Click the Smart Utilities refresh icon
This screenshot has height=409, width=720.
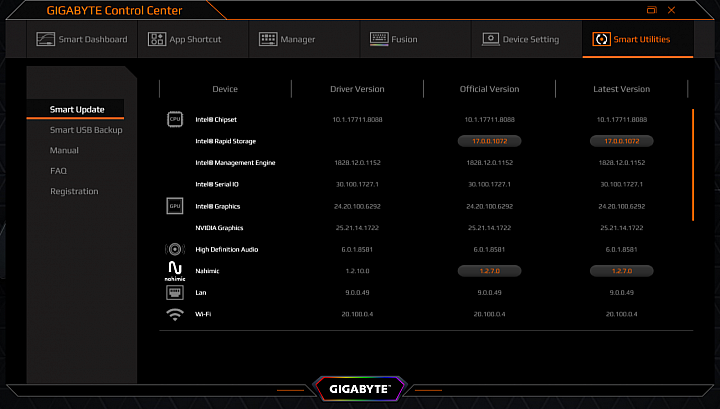click(x=601, y=39)
